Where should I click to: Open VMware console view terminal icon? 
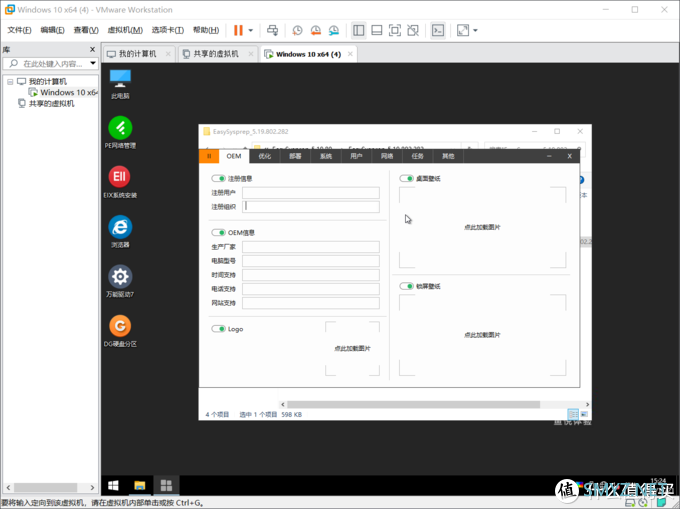coord(438,30)
